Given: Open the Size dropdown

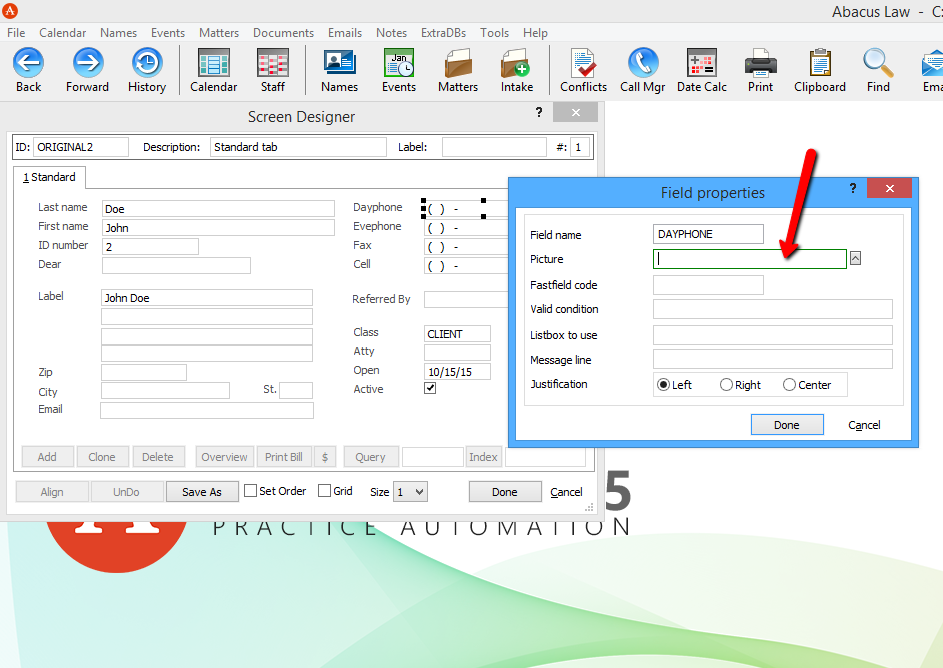Looking at the screenshot, I should (411, 492).
